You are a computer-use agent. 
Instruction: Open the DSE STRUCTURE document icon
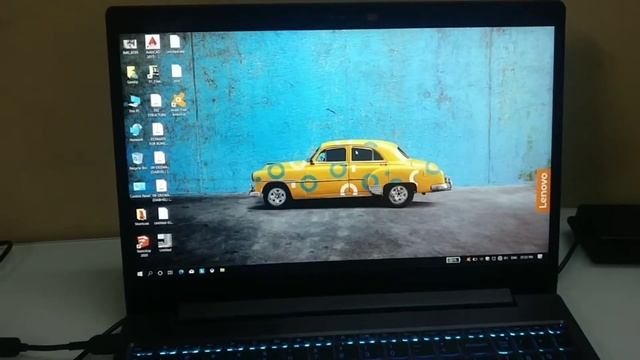pyautogui.click(x=156, y=105)
